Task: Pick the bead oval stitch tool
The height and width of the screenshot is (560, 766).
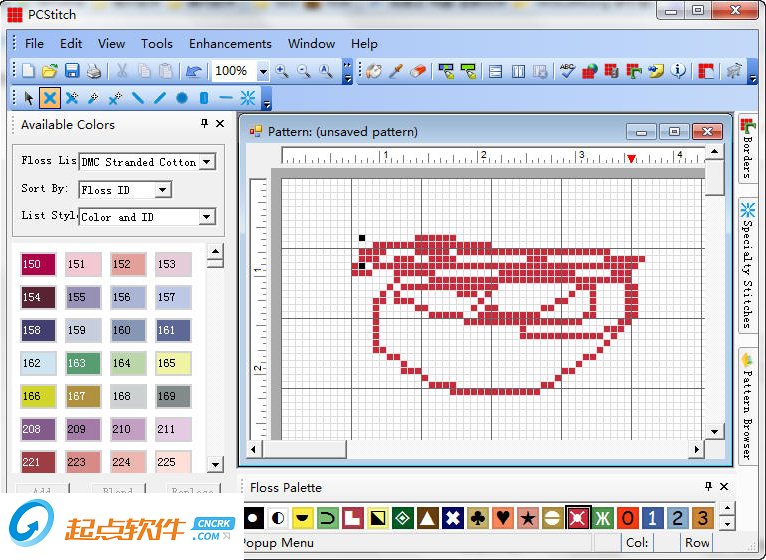Action: coord(204,98)
